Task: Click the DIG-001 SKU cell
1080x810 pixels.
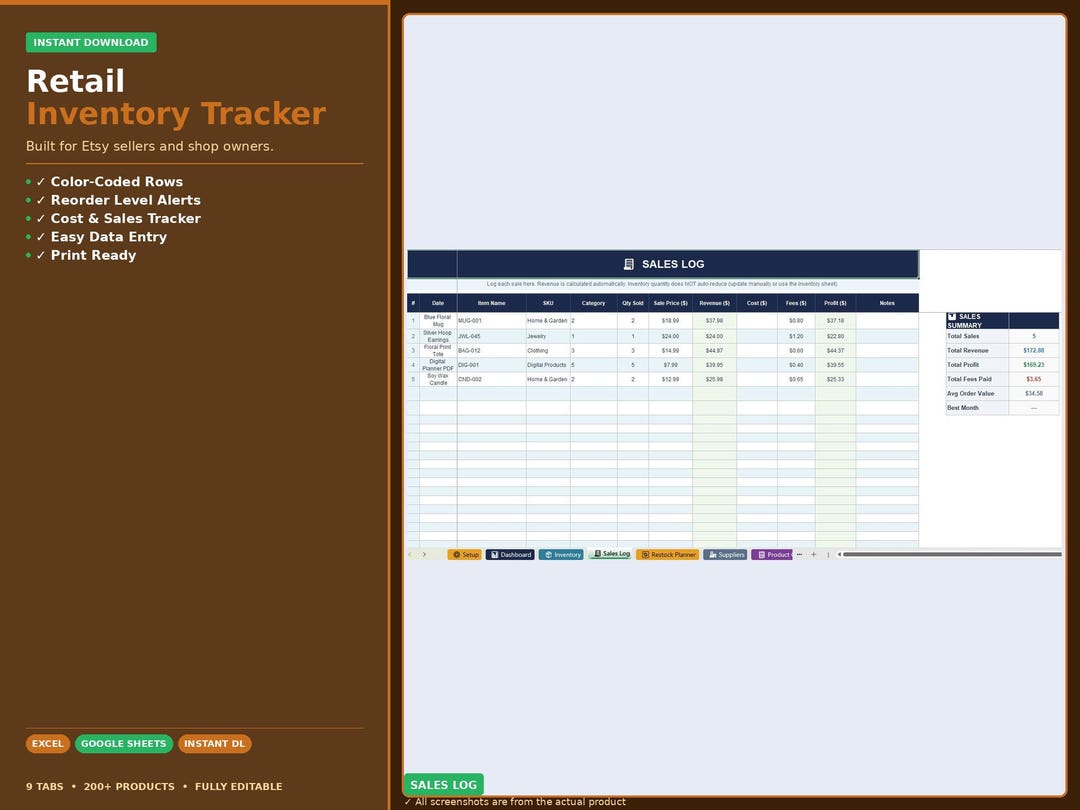Action: pos(492,365)
